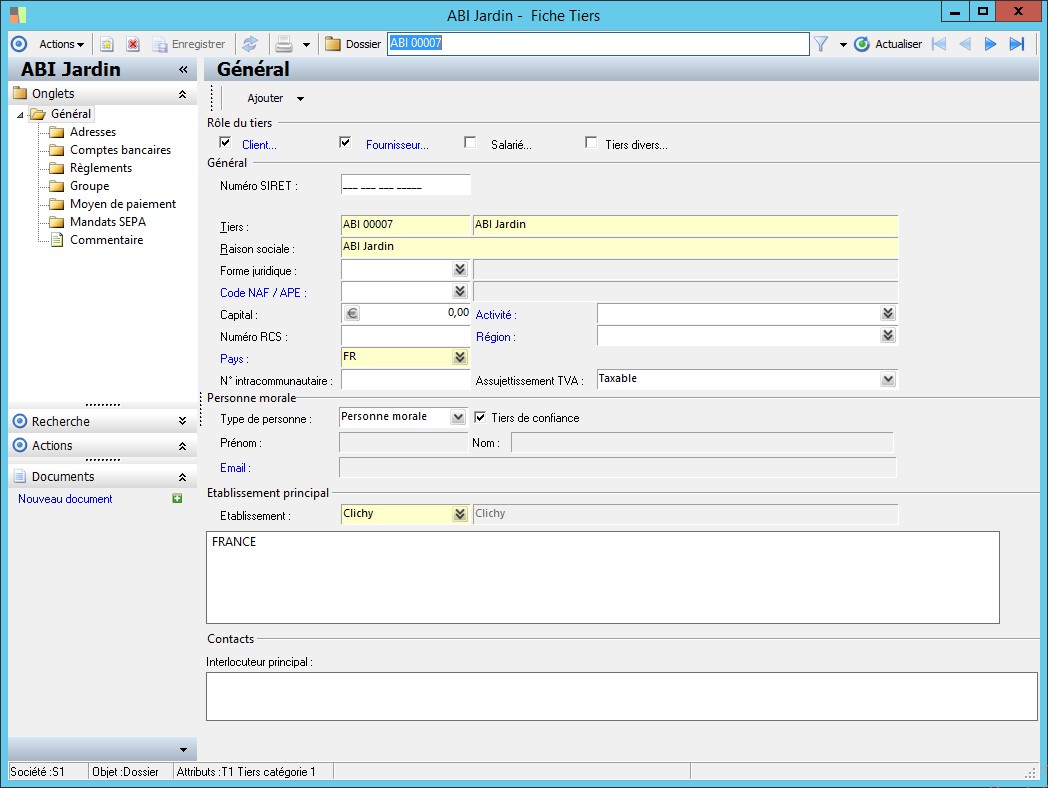Uncheck the Client role checkbox
The height and width of the screenshot is (788, 1048).
coord(225,143)
